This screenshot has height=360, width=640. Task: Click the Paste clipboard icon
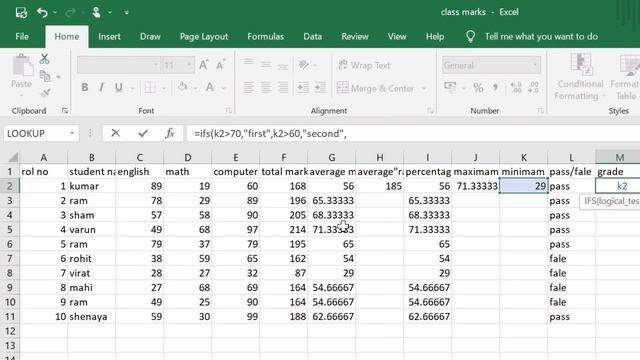tap(22, 66)
